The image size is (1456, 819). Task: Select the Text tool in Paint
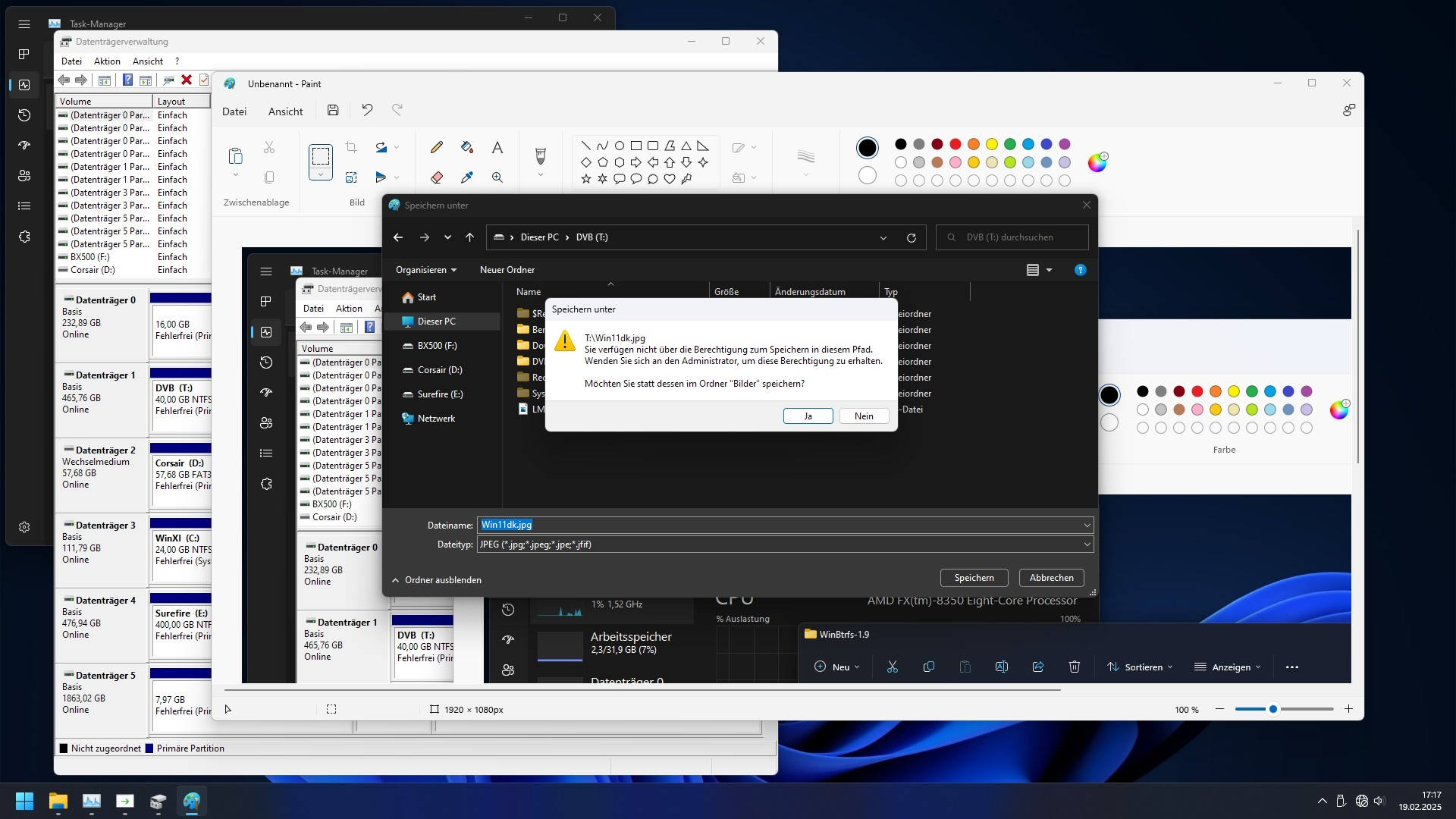(497, 147)
